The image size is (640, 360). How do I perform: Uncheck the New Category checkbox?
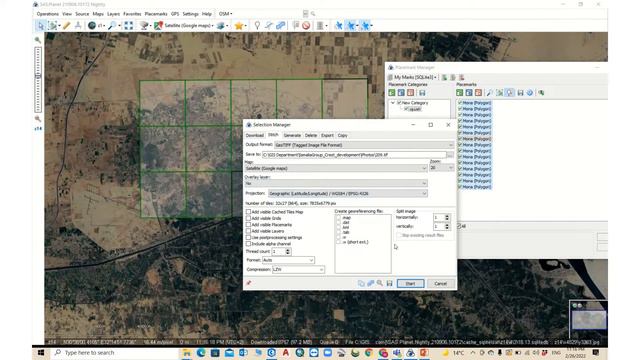click(x=400, y=103)
